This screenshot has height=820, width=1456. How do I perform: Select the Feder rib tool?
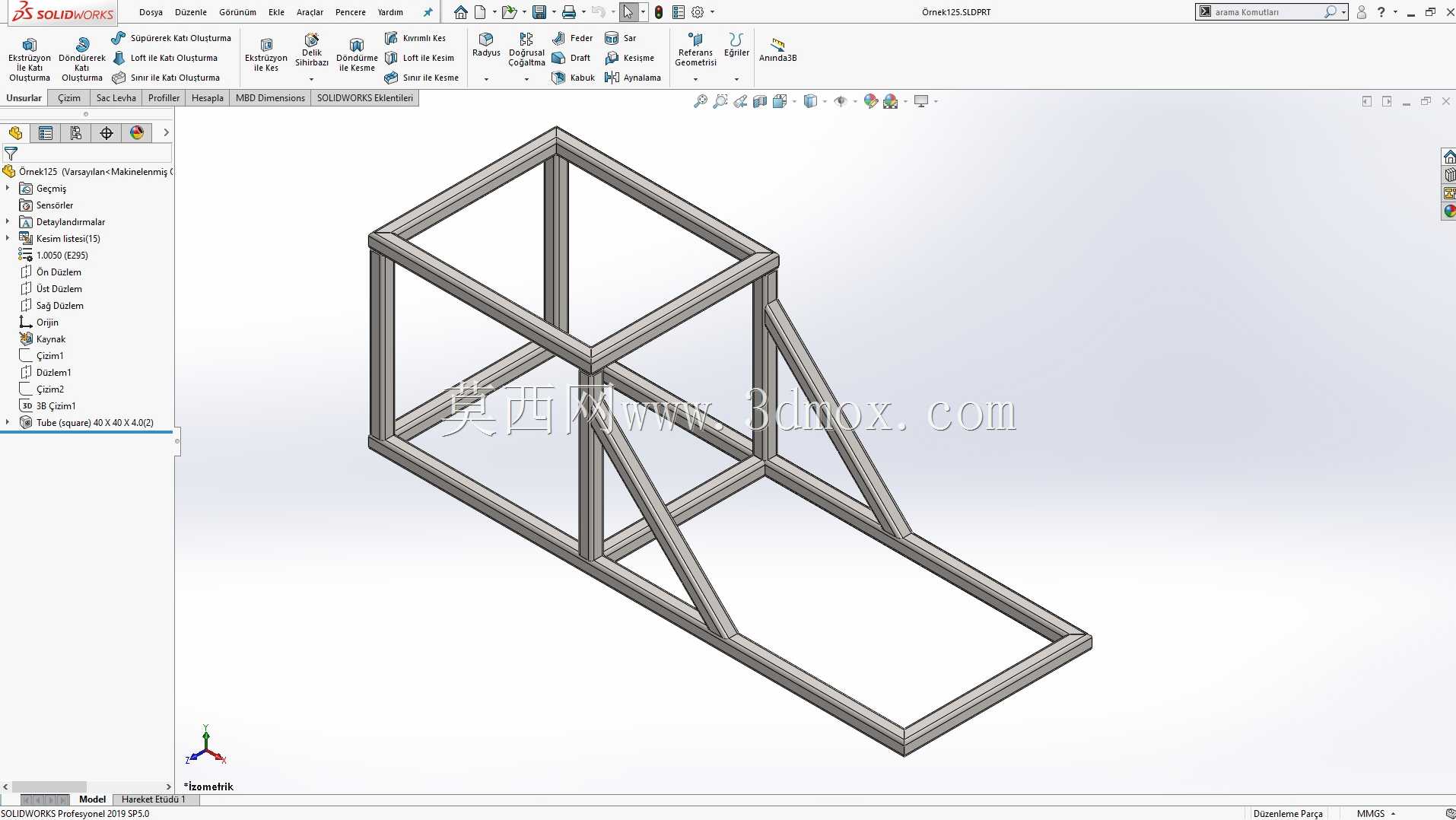pos(572,38)
